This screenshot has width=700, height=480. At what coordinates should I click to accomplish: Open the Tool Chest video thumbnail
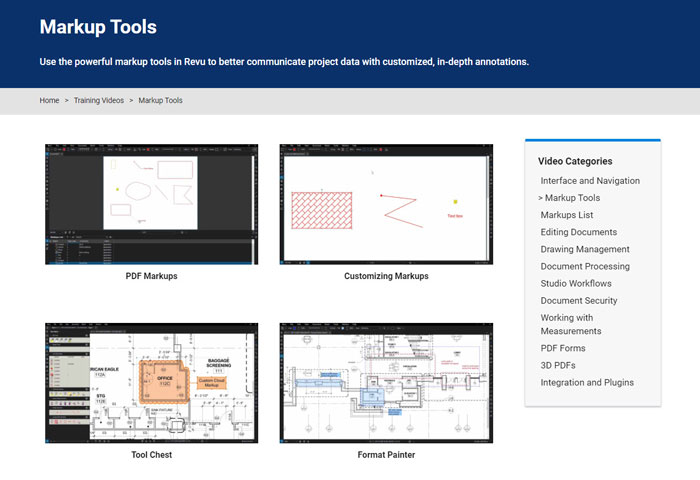(x=151, y=383)
